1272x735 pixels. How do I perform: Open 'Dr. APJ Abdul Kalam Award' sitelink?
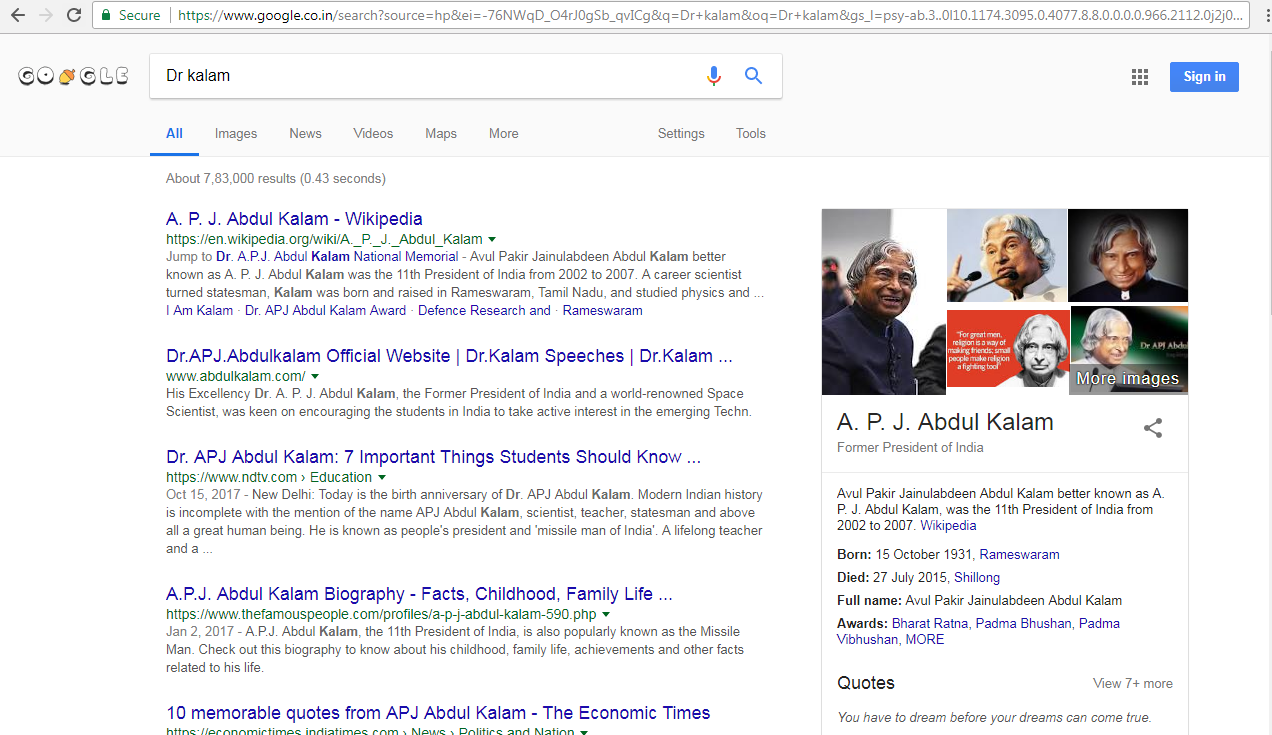coord(325,311)
